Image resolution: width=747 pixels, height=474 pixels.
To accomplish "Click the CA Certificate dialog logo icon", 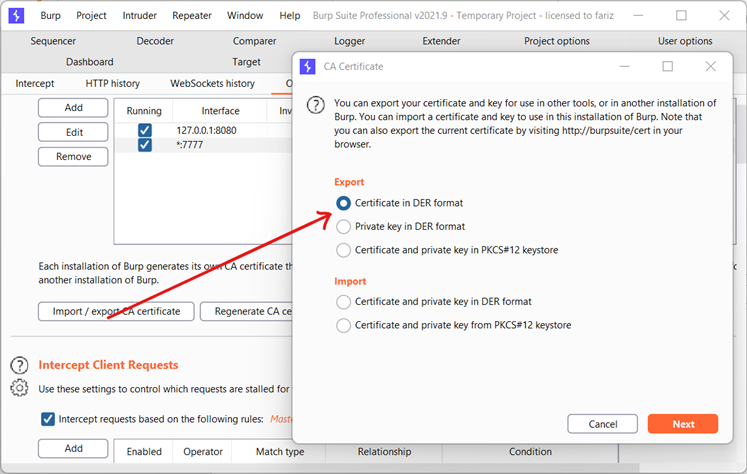I will [307, 66].
